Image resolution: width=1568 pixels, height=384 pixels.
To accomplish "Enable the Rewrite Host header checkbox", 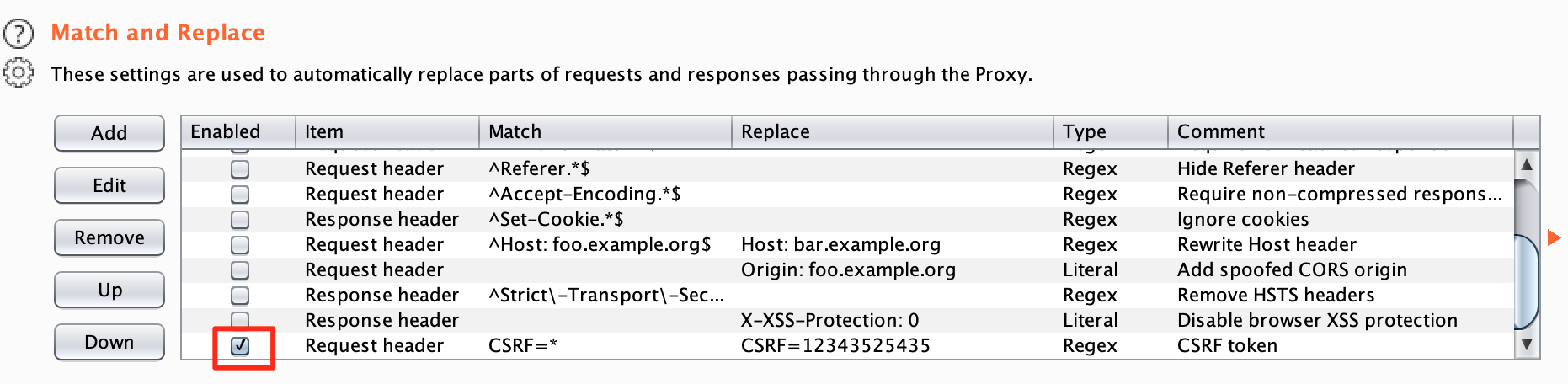I will click(241, 245).
